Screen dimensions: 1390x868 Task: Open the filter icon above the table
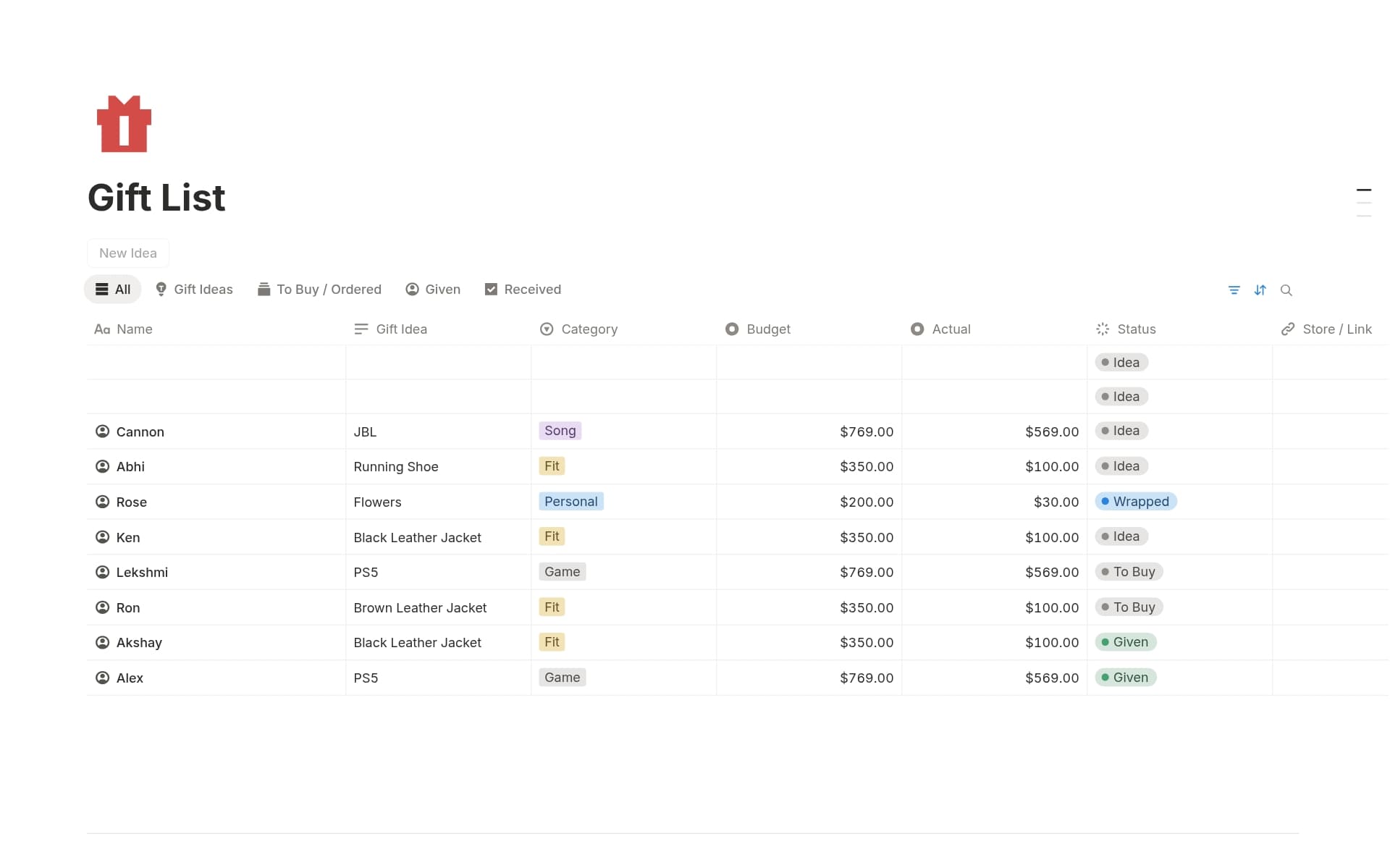click(x=1234, y=290)
